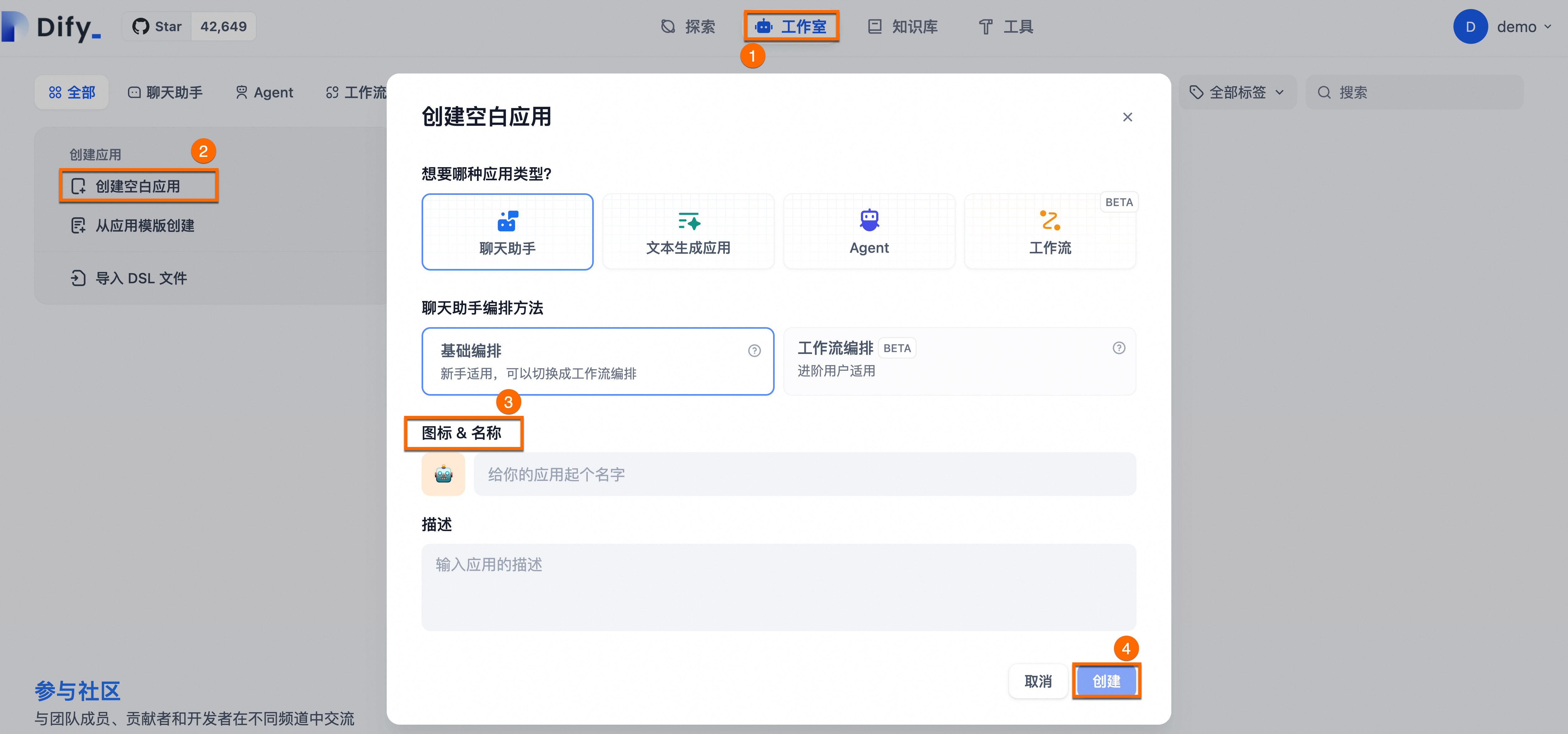Click the help icon on 基础编排

coord(754,351)
